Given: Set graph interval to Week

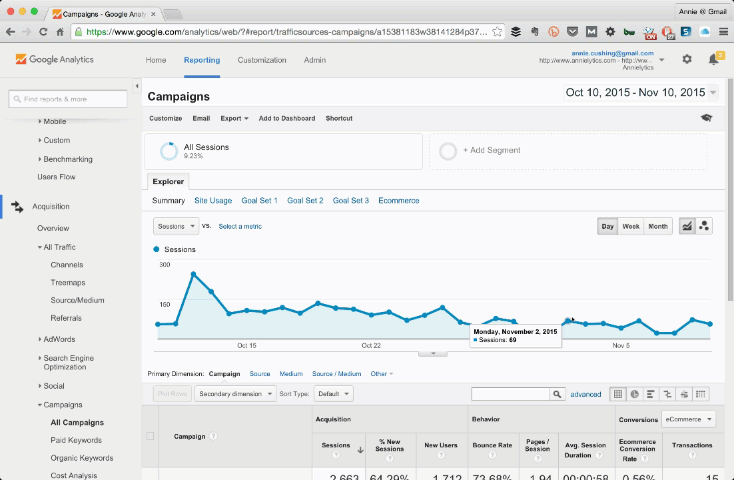Looking at the screenshot, I should (x=631, y=226).
